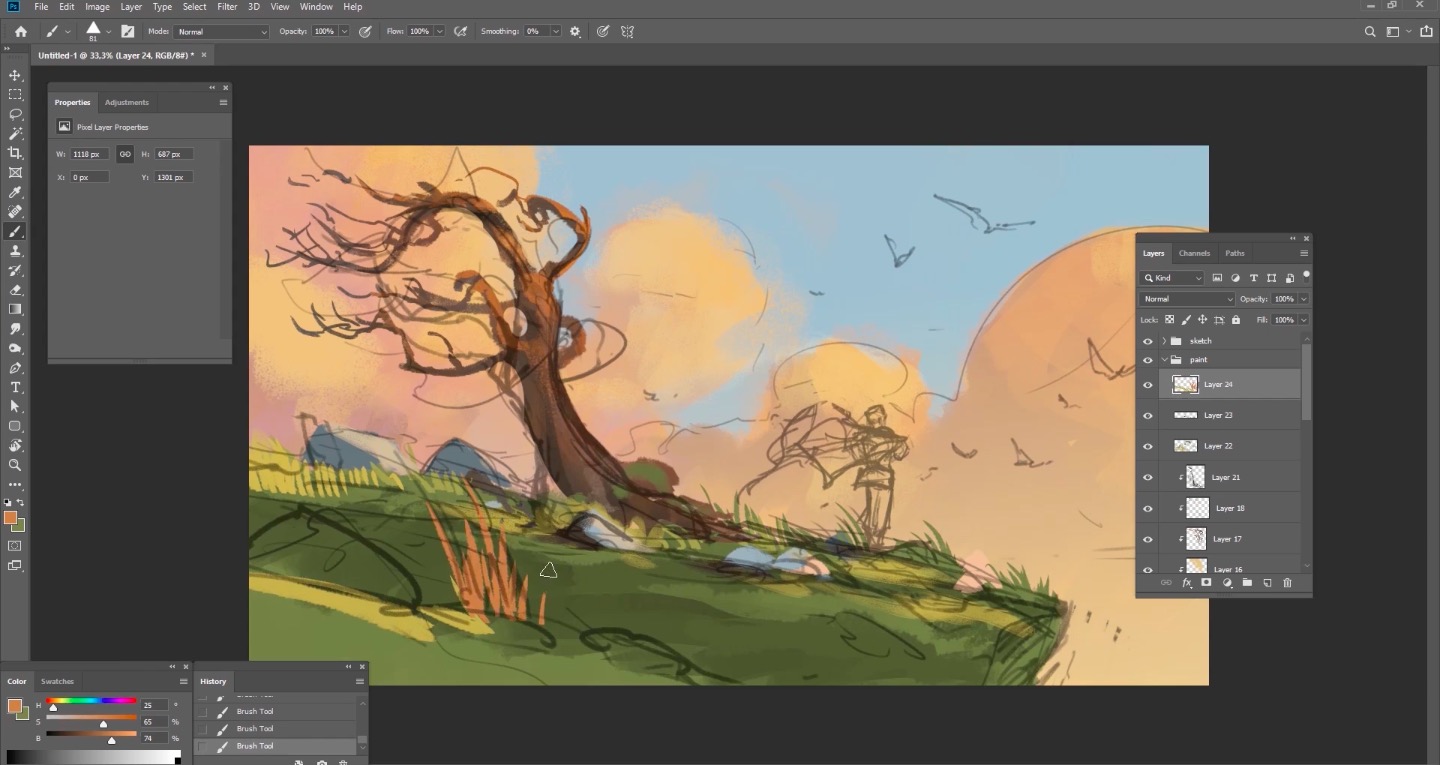Click the saturation slider in Color panel
1440x765 pixels.
point(91,718)
